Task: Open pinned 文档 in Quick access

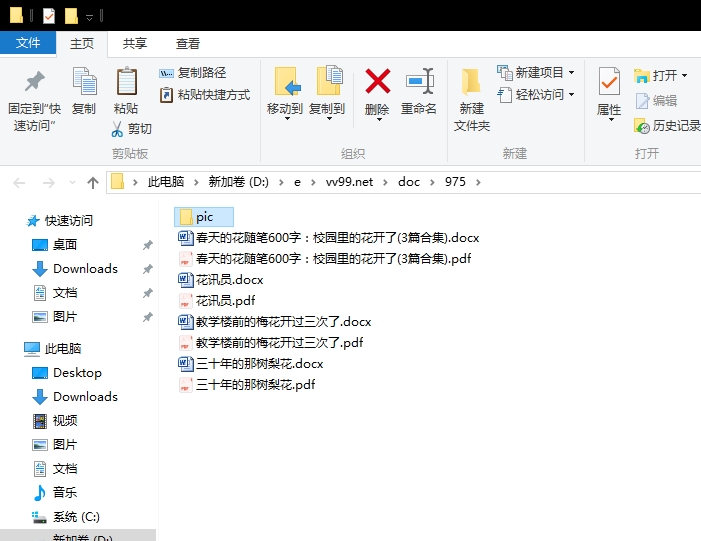Action: tap(55, 293)
